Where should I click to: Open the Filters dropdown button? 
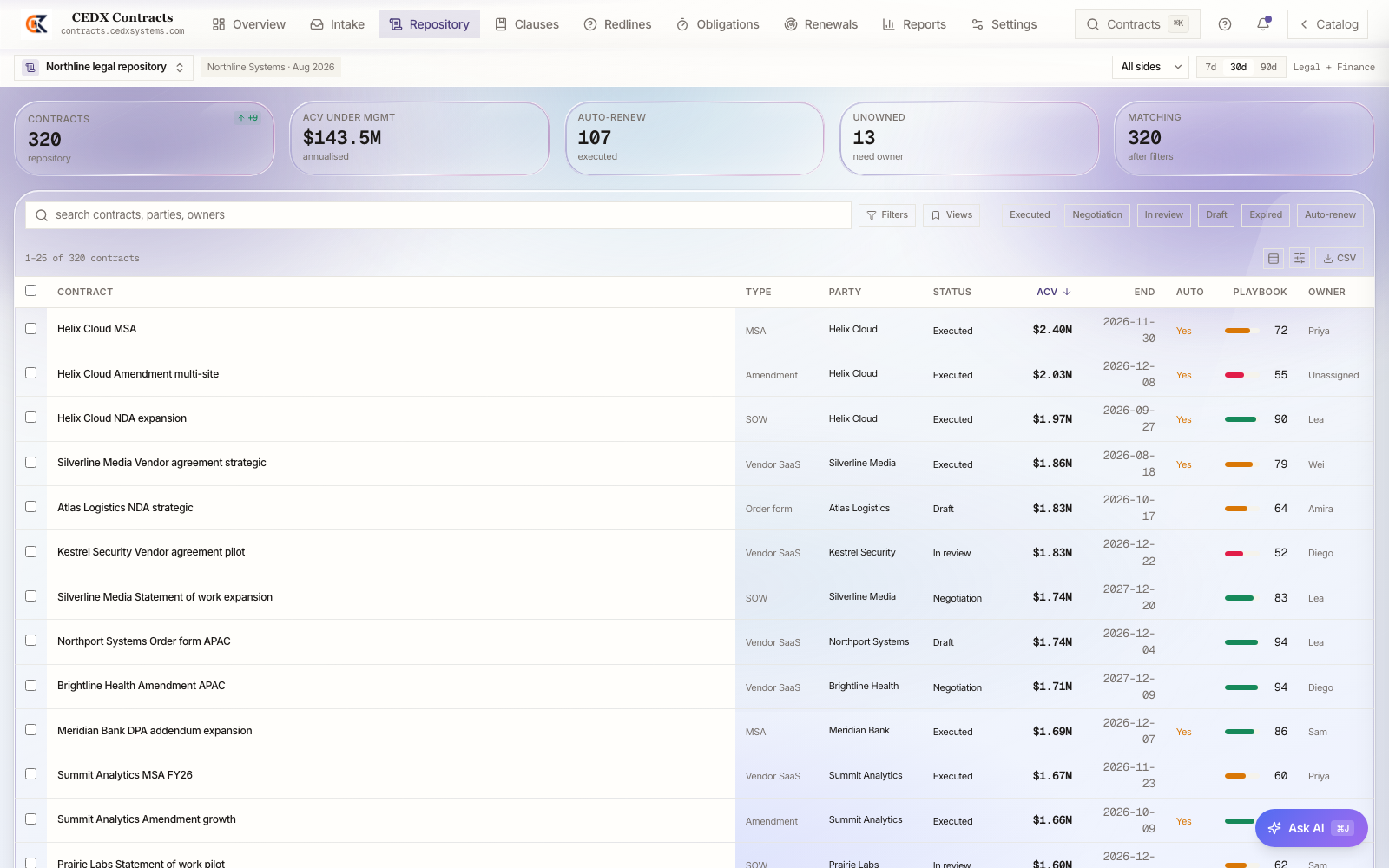(887, 215)
